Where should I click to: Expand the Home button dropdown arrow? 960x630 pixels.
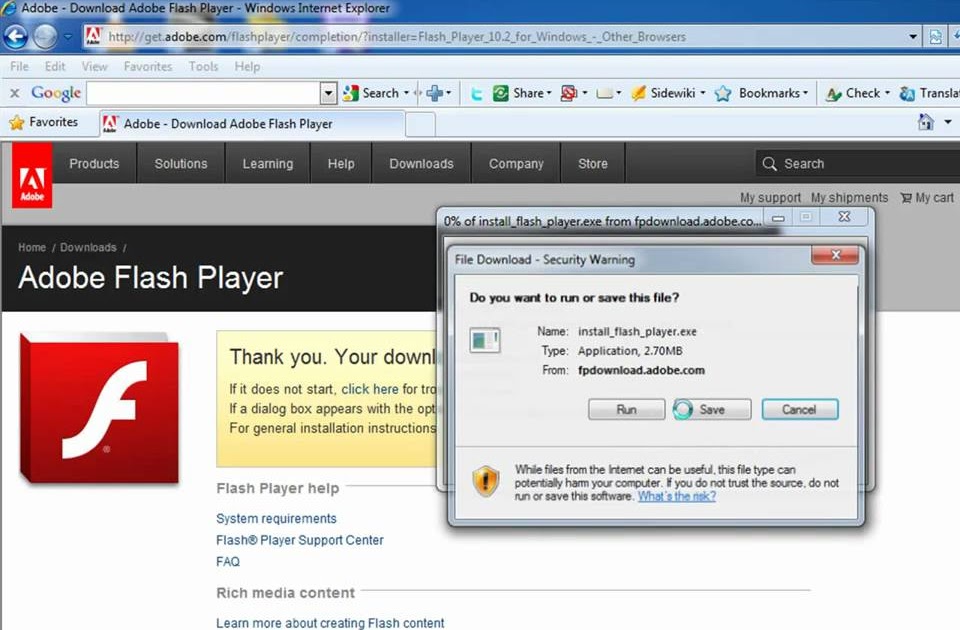948,122
